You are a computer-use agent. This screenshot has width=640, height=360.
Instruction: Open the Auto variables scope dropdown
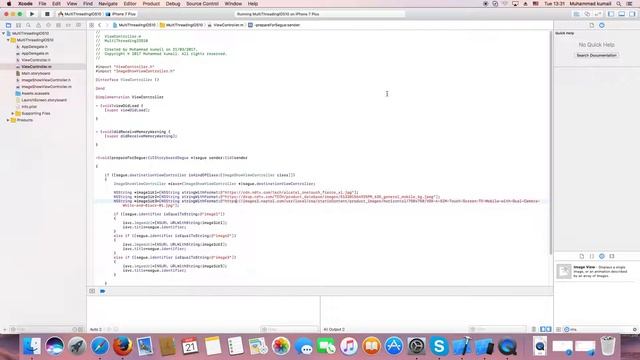[x=96, y=329]
